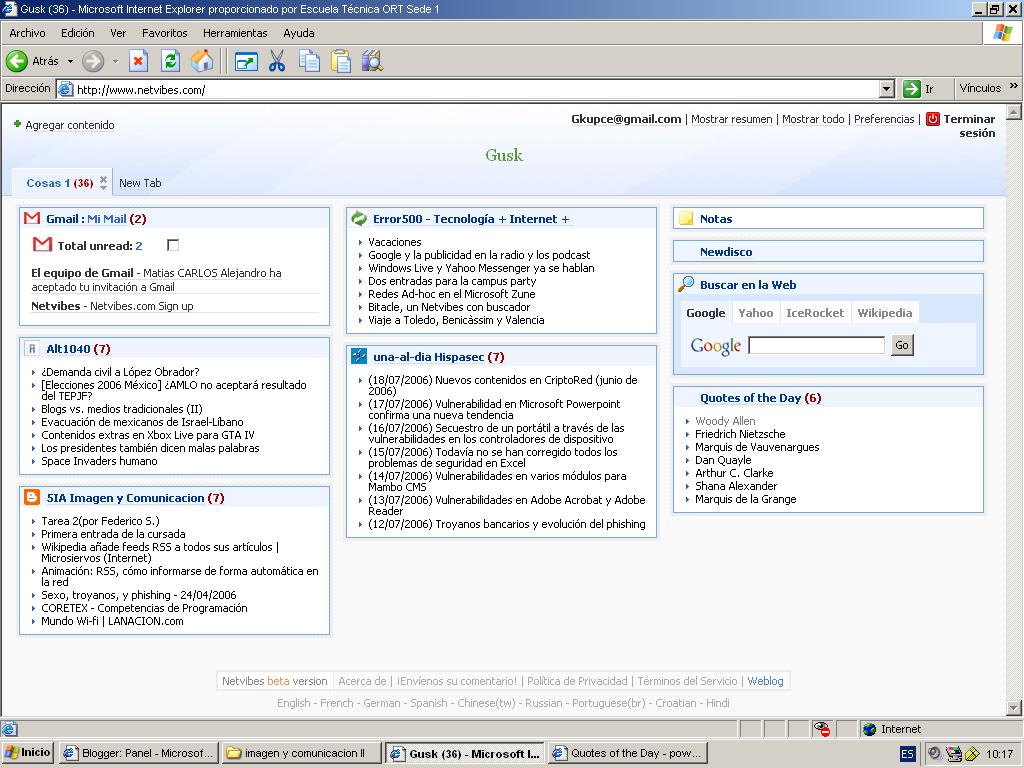Click the una-al-dia Hispasec blue icon
The width and height of the screenshot is (1024, 768).
pyautogui.click(x=359, y=356)
